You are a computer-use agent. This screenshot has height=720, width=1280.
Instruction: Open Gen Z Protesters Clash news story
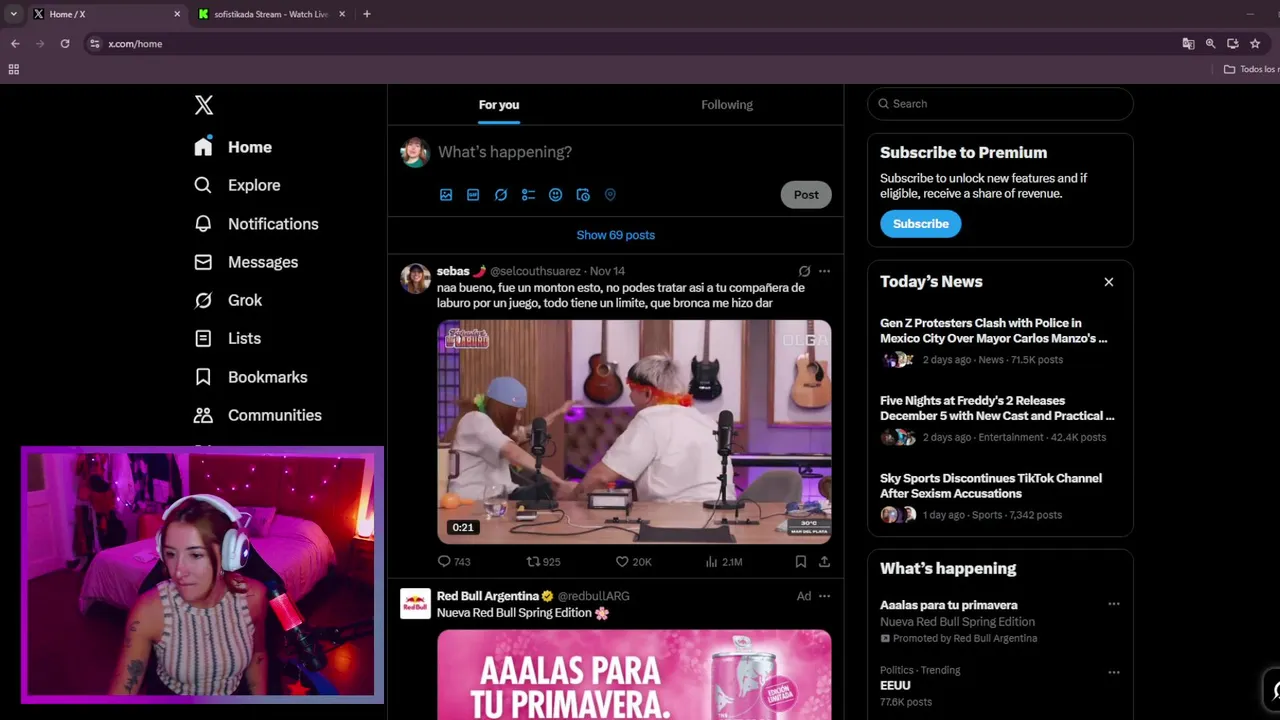point(1000,341)
